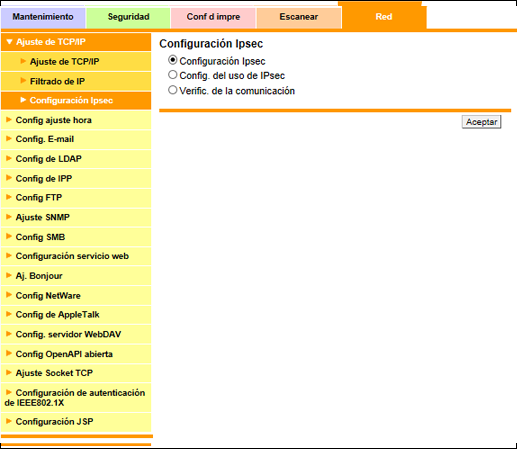
Task: Expand Config. E-mail menu
Action: point(76,139)
